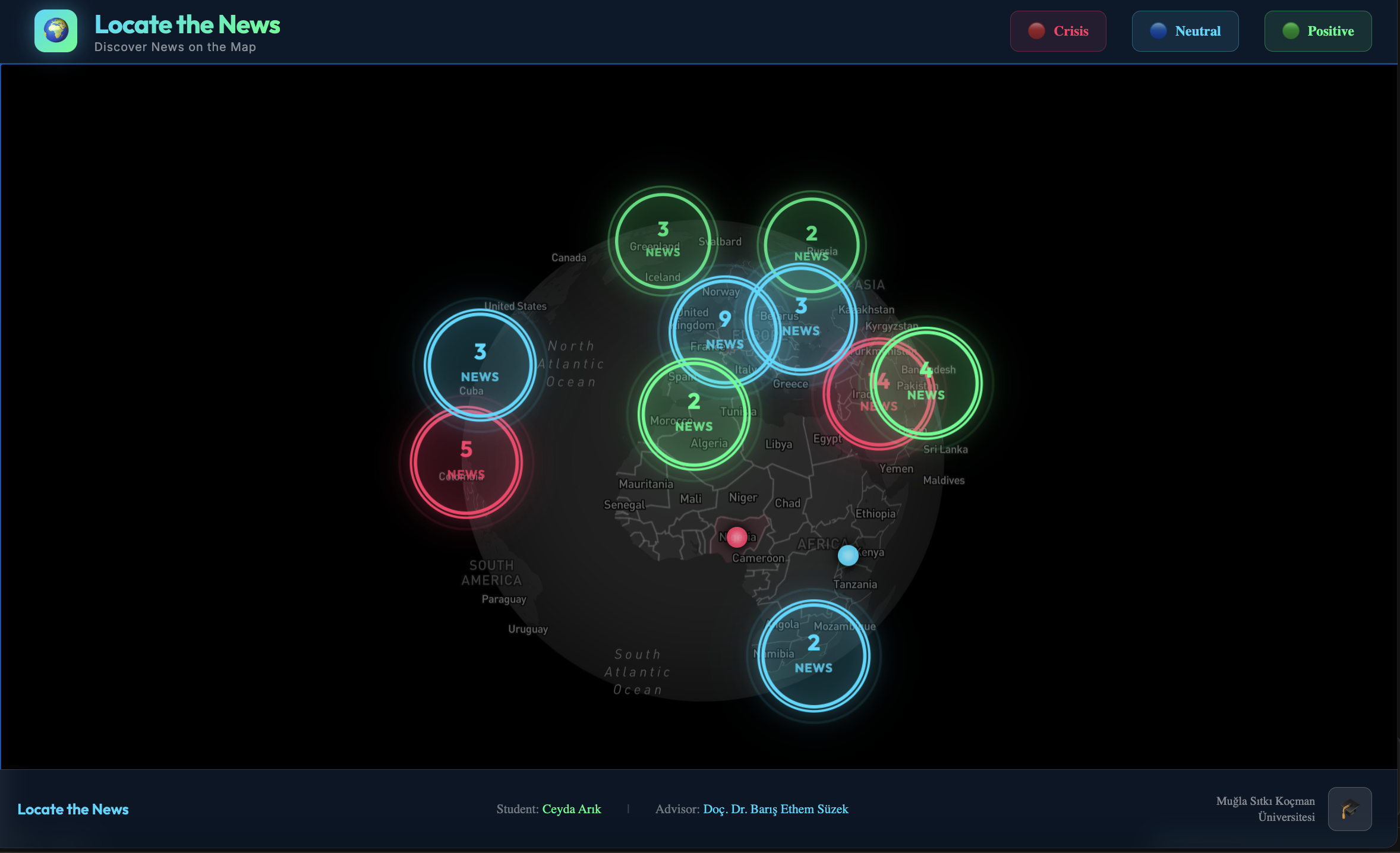Click the Locate the News header title
1400x853 pixels.
[x=187, y=24]
